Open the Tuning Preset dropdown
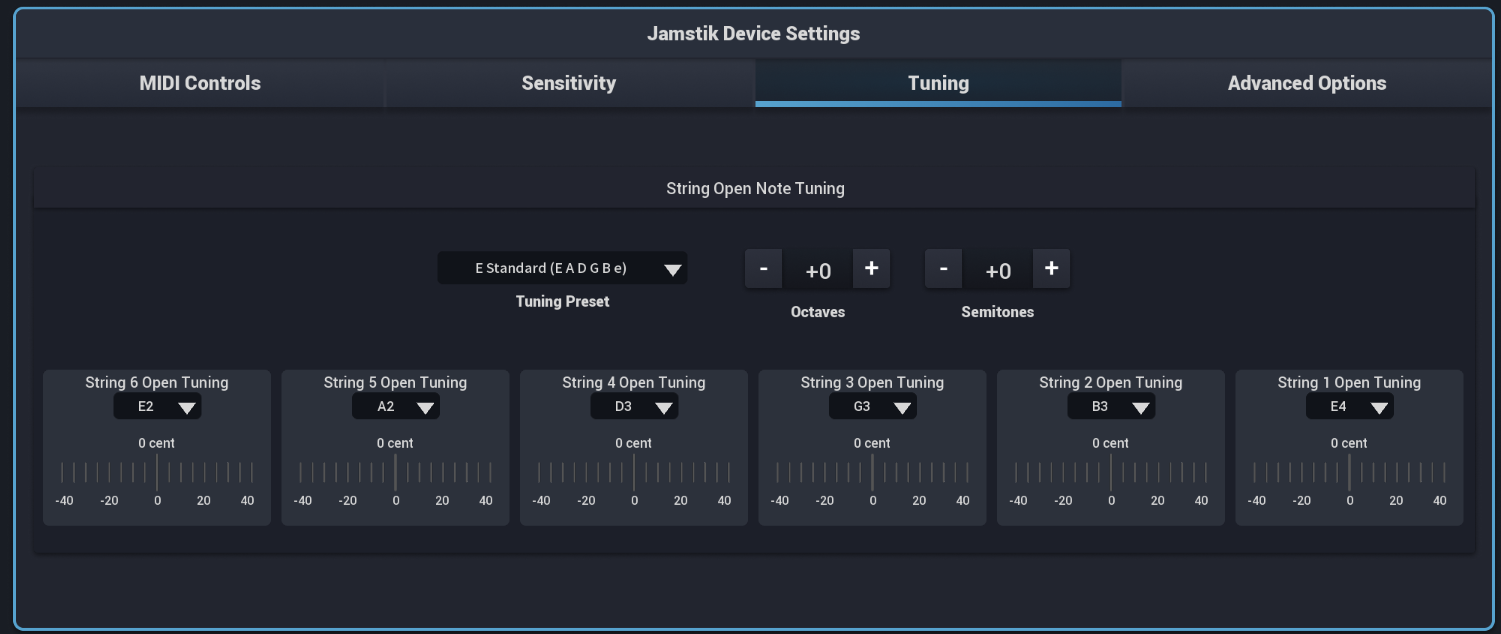 coord(562,268)
